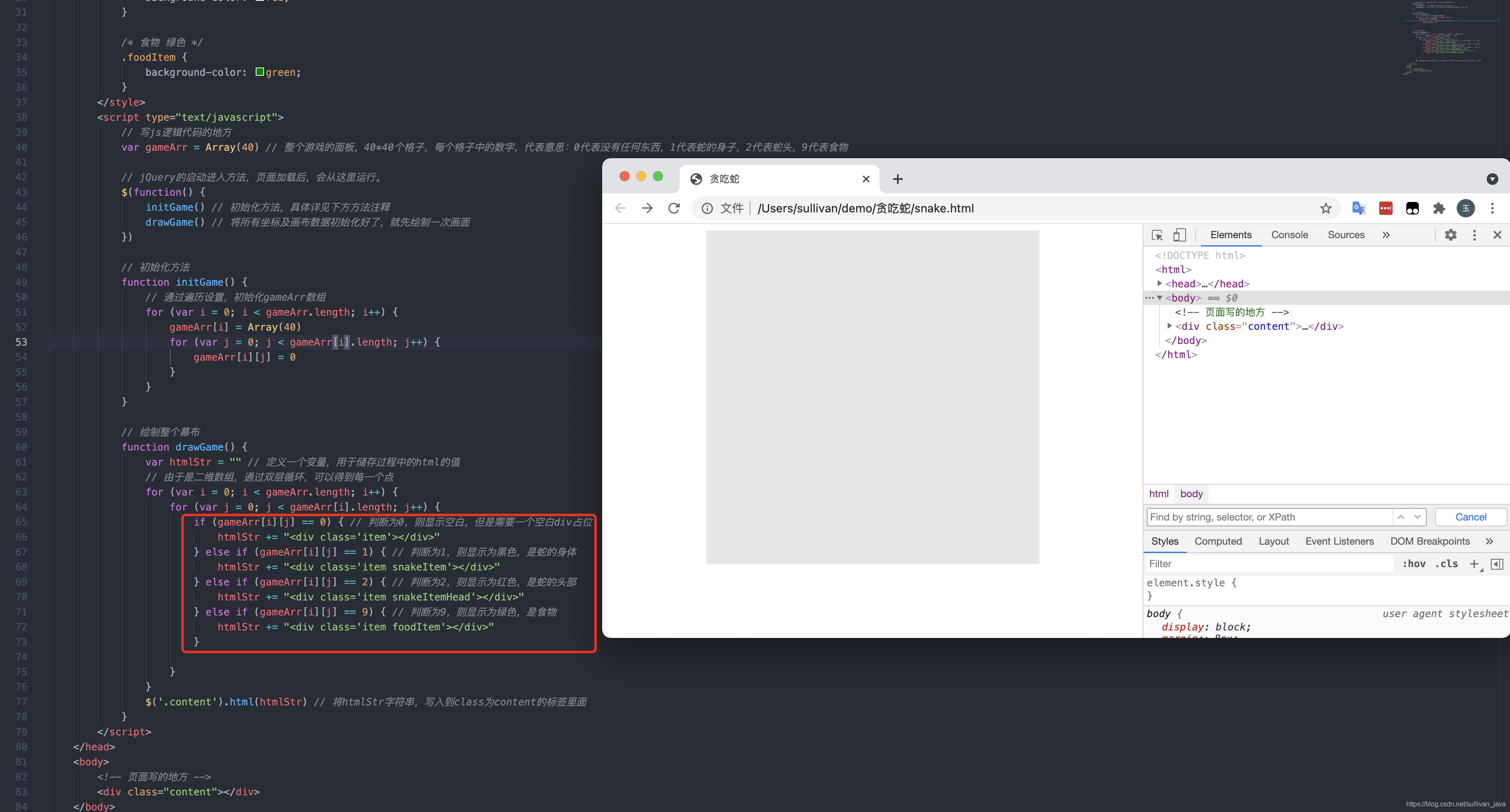Open the Styles pane tab
Screen dimensions: 1510x812
(1164, 541)
